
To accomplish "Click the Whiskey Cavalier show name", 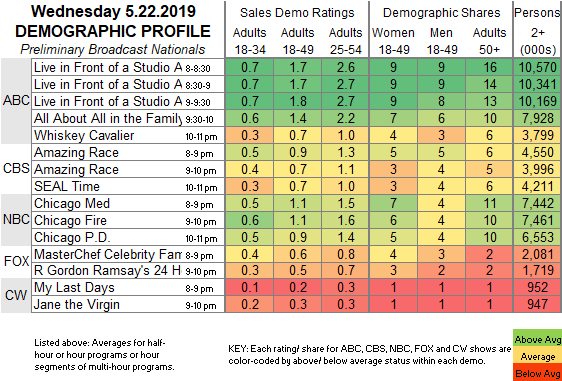I will [x=84, y=135].
